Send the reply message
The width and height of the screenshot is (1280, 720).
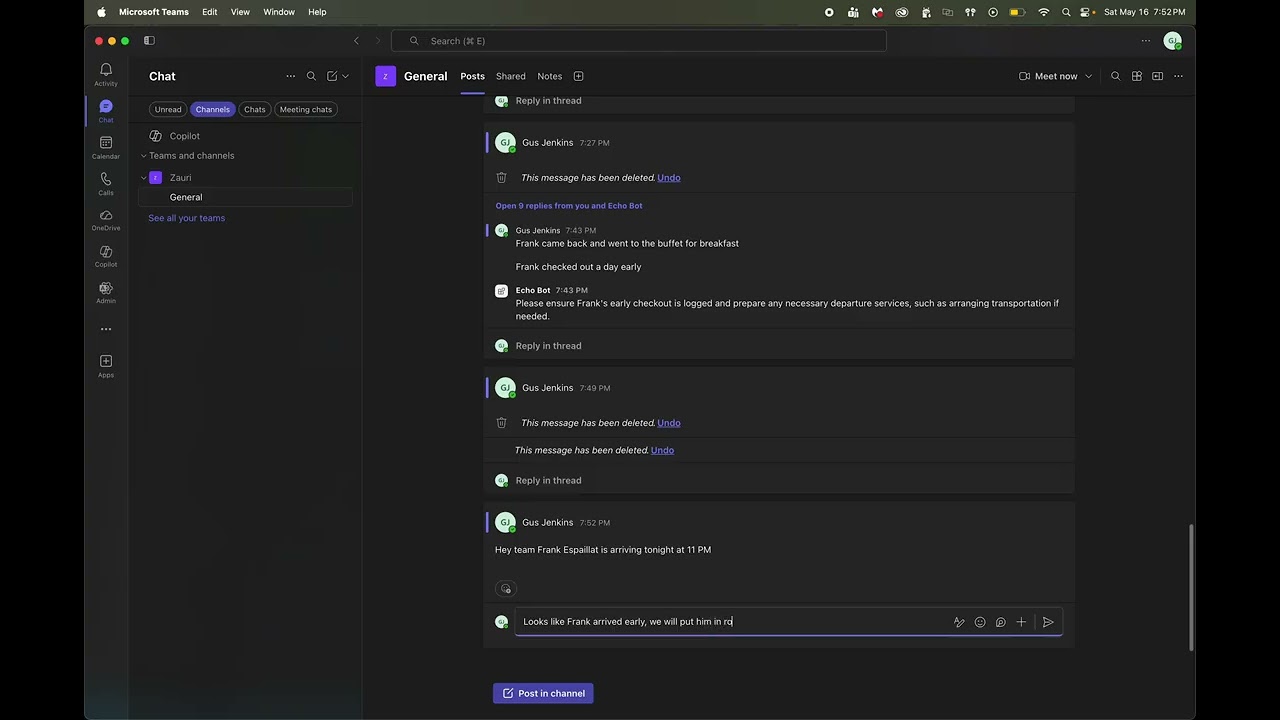tap(1048, 622)
